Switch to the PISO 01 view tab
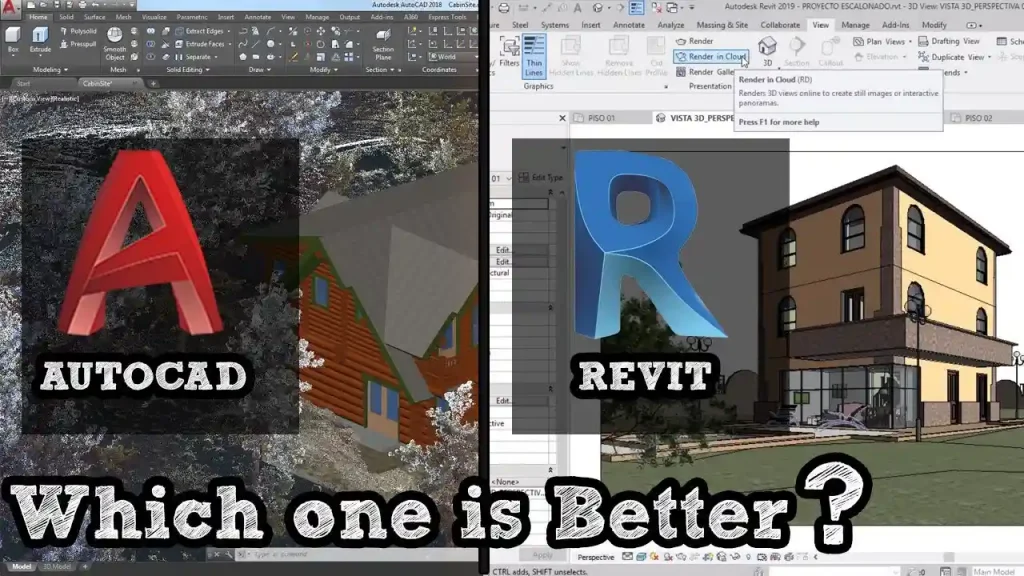 (x=595, y=118)
